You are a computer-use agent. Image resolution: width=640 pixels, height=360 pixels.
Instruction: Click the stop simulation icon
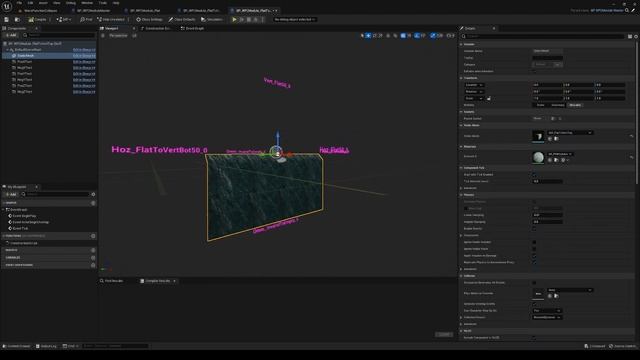point(249,19)
